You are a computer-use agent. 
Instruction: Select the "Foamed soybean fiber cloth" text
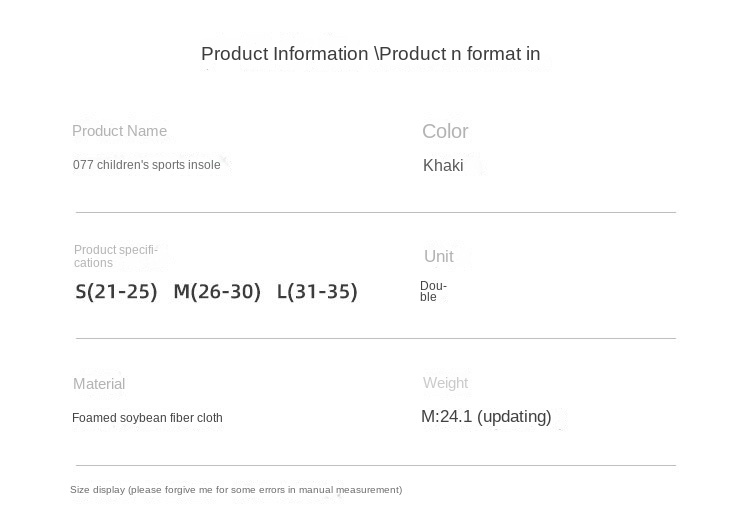(147, 418)
